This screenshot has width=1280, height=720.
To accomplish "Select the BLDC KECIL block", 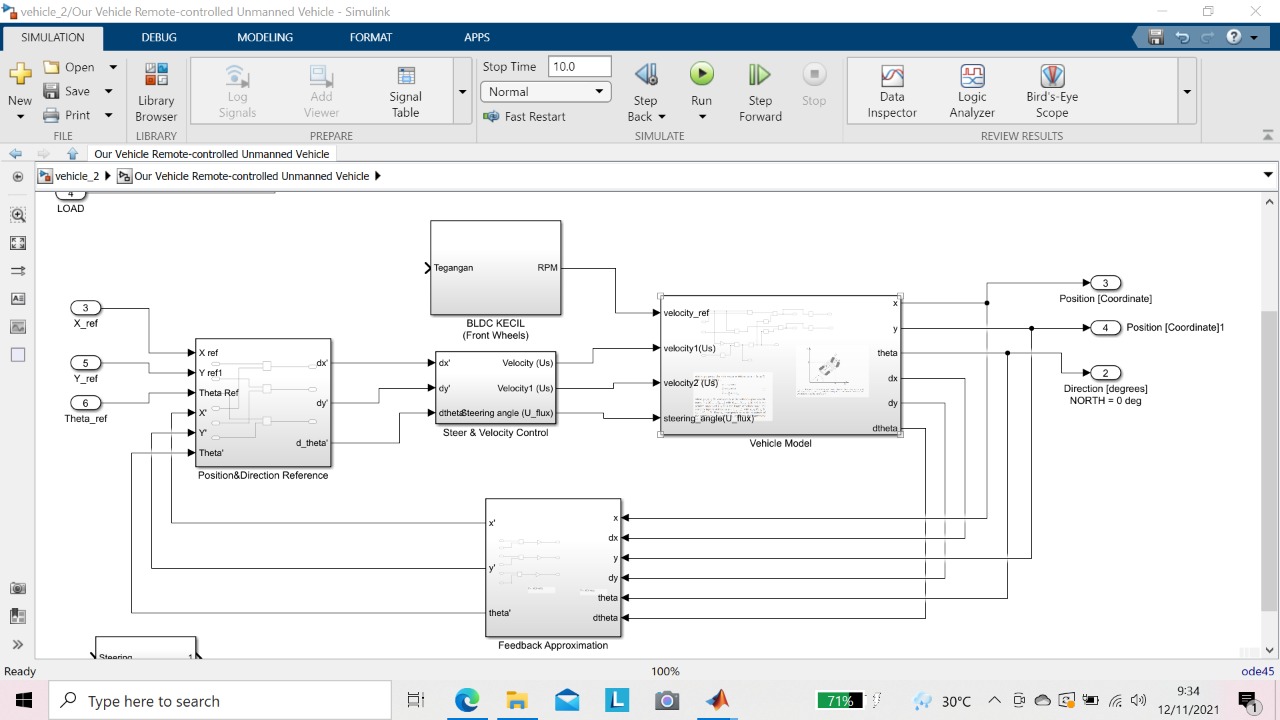I will click(496, 267).
